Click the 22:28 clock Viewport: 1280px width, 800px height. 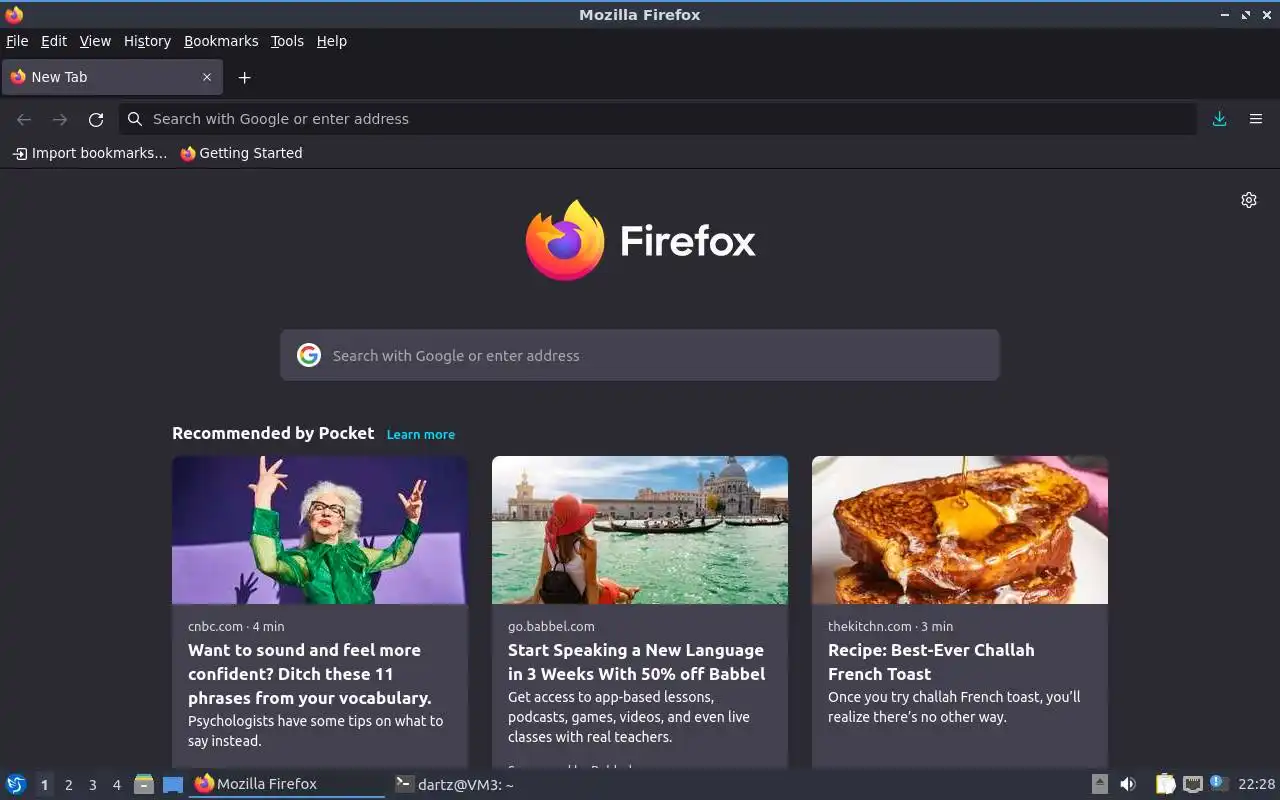(1257, 784)
